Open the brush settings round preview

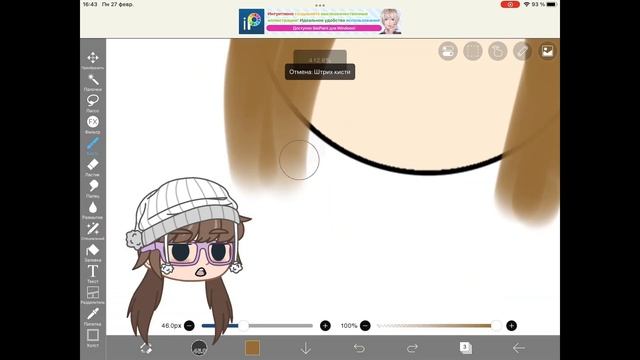click(199, 348)
